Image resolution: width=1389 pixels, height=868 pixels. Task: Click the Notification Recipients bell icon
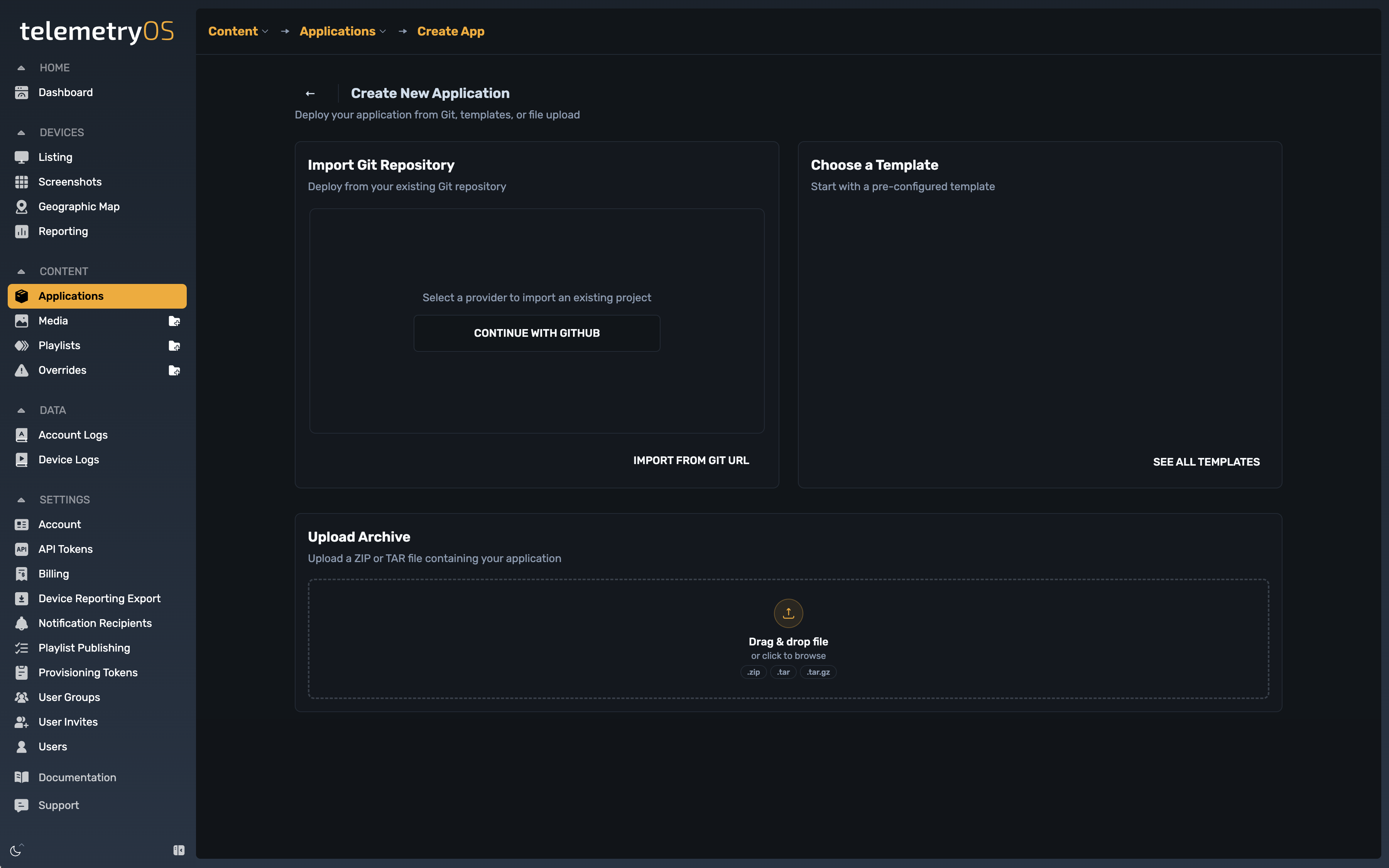click(x=22, y=623)
